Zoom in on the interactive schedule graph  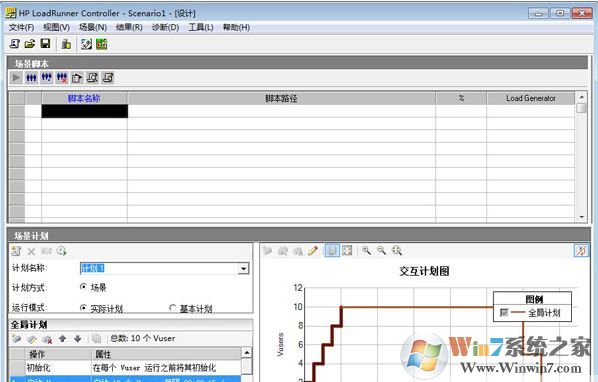click(x=367, y=250)
